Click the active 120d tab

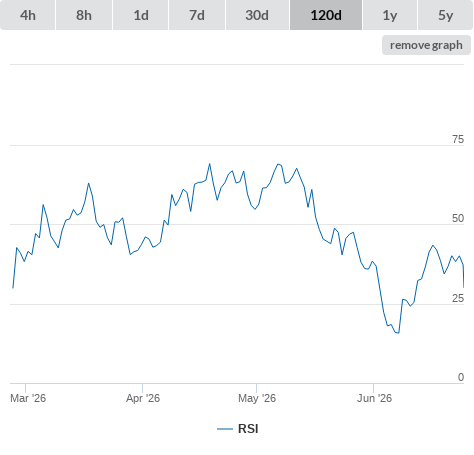(x=326, y=15)
